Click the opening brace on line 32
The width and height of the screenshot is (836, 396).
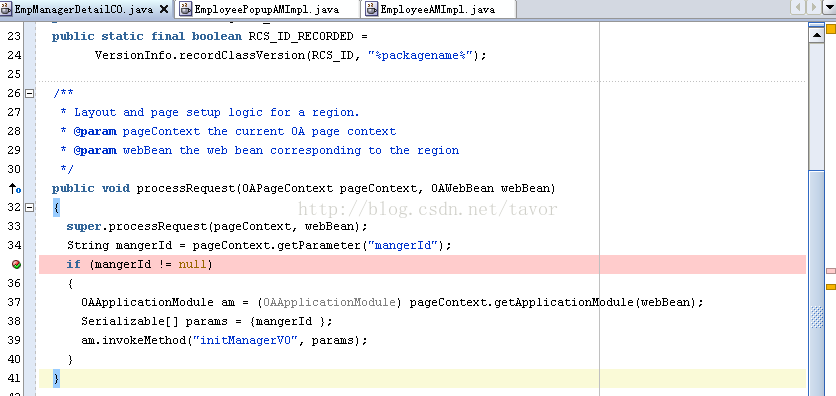57,207
